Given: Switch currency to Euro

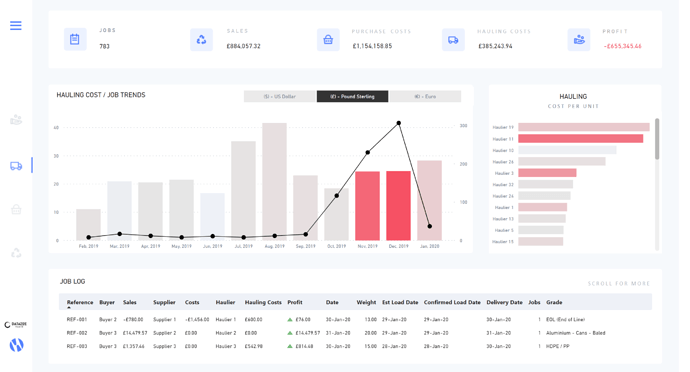Looking at the screenshot, I should tap(425, 96).
